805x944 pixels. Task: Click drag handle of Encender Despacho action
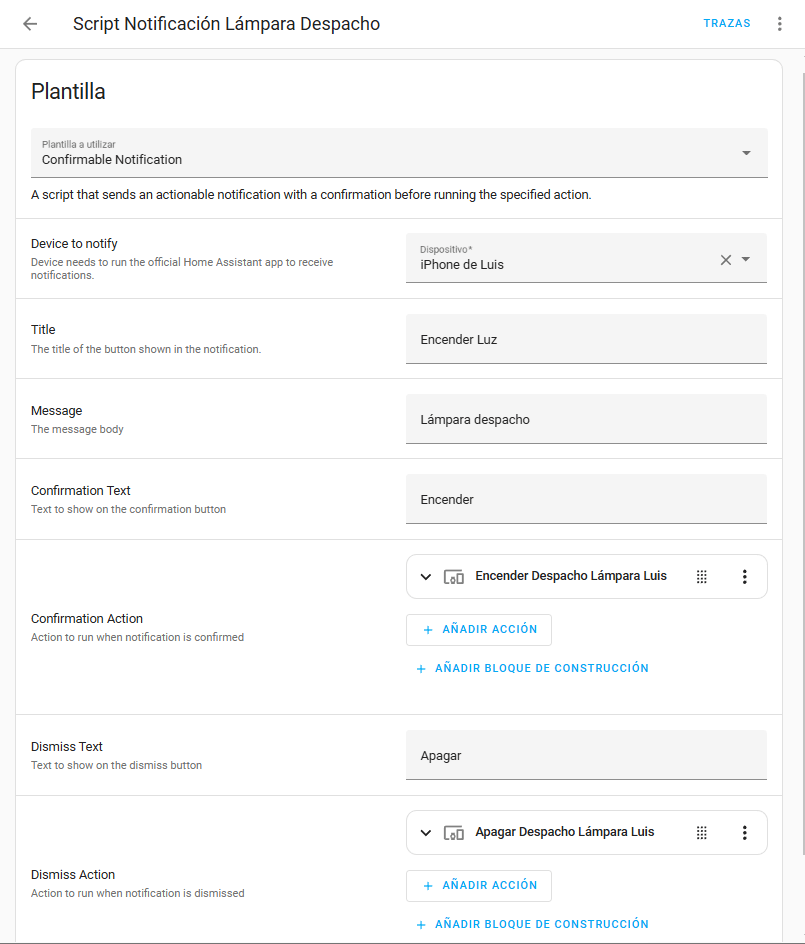pyautogui.click(x=702, y=576)
